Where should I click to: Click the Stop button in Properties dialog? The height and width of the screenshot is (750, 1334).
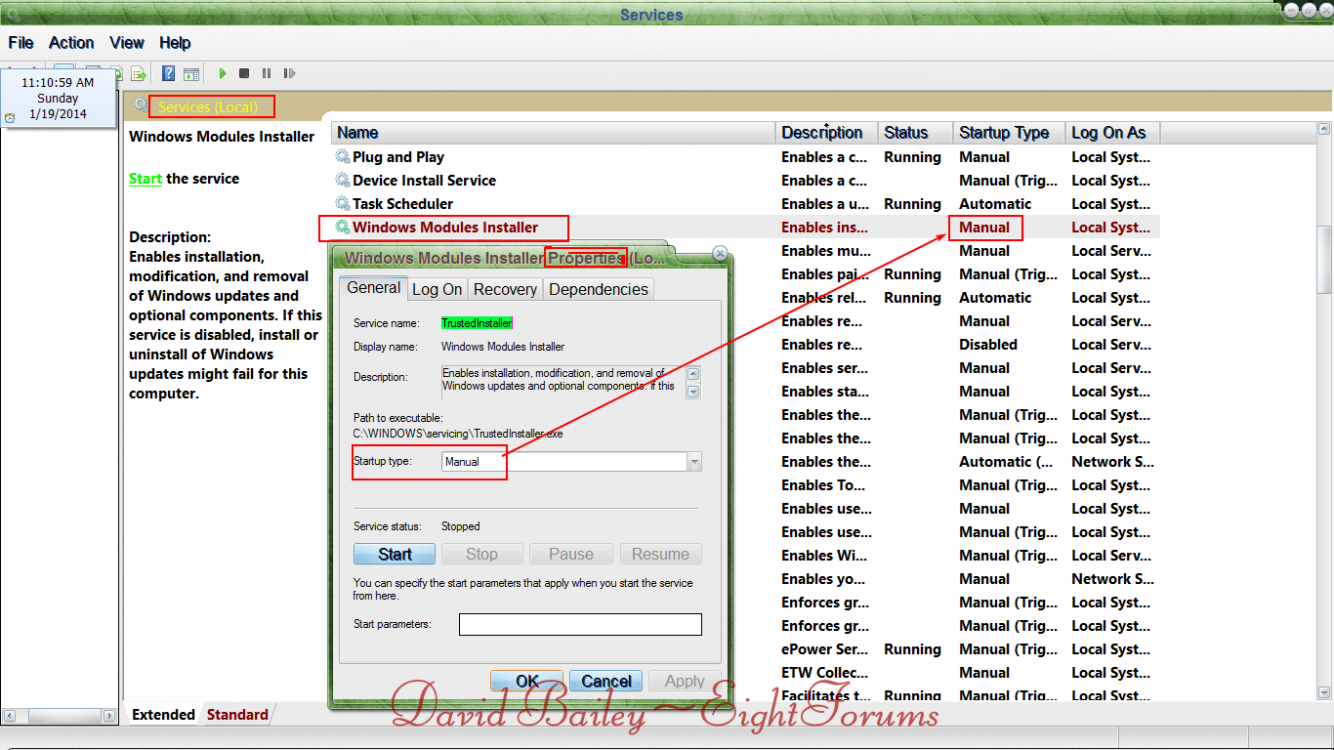click(x=481, y=554)
